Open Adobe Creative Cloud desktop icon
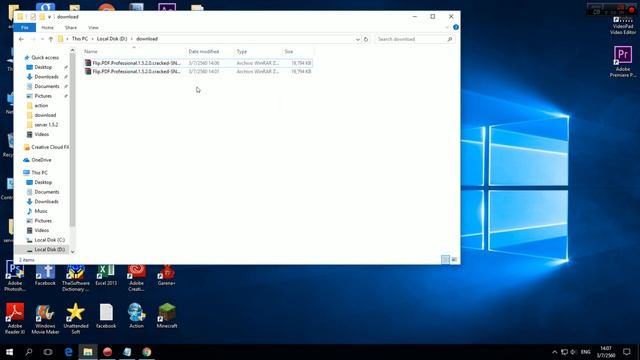 click(136, 277)
